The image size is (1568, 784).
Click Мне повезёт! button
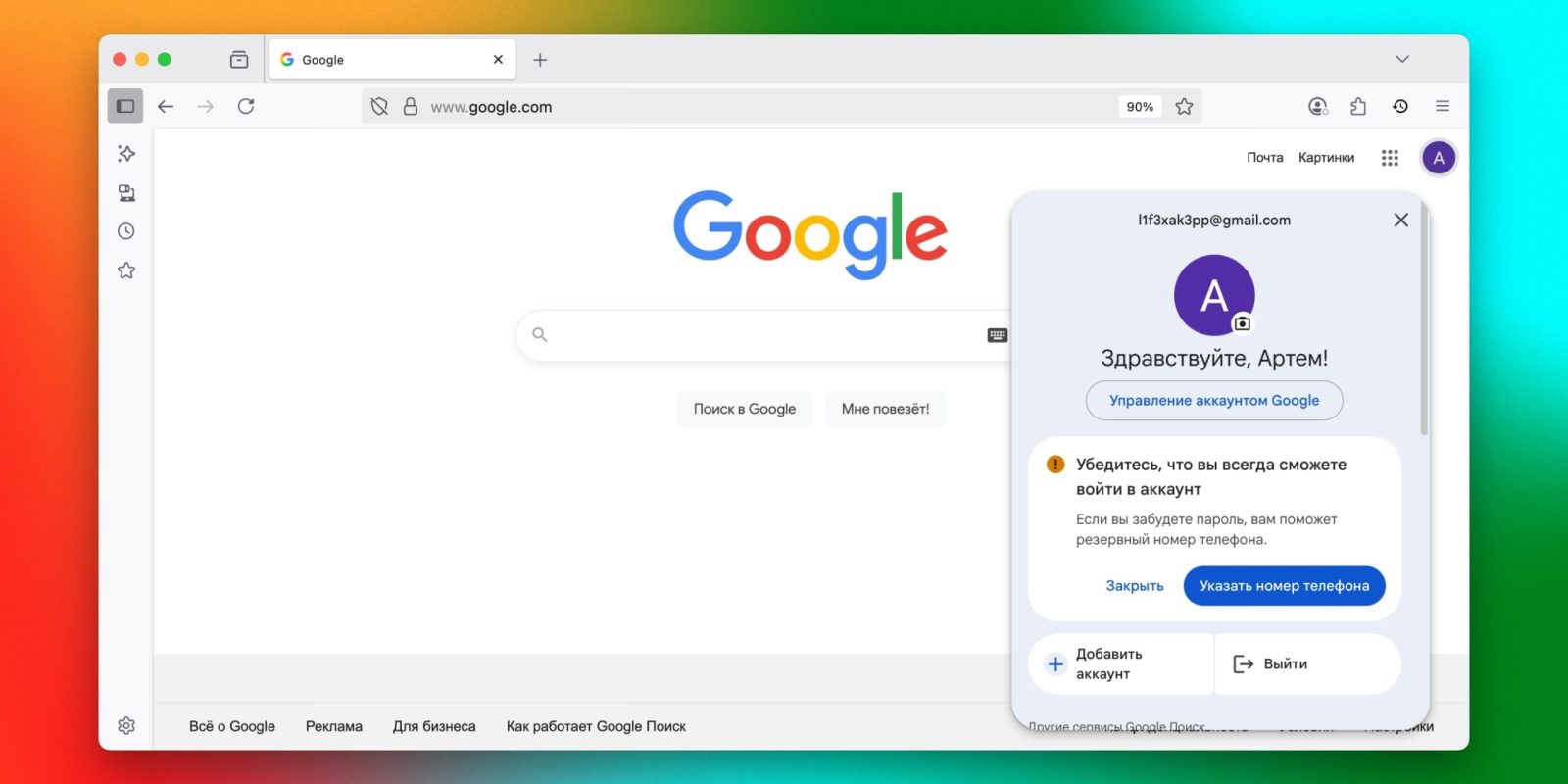885,409
